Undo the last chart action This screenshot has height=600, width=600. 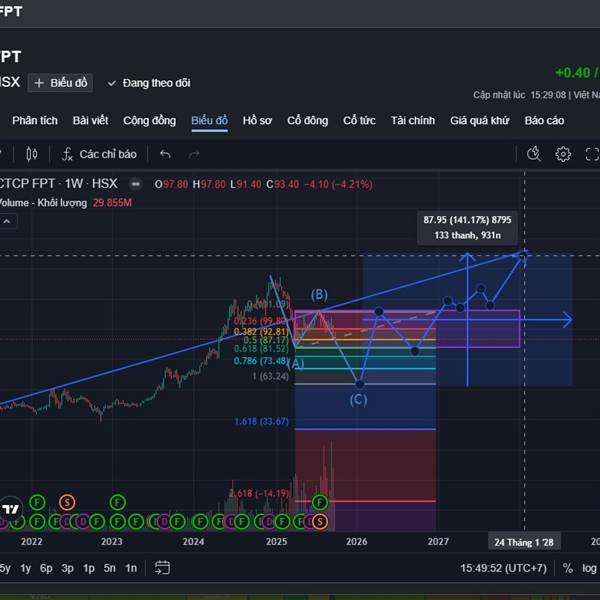[165, 155]
